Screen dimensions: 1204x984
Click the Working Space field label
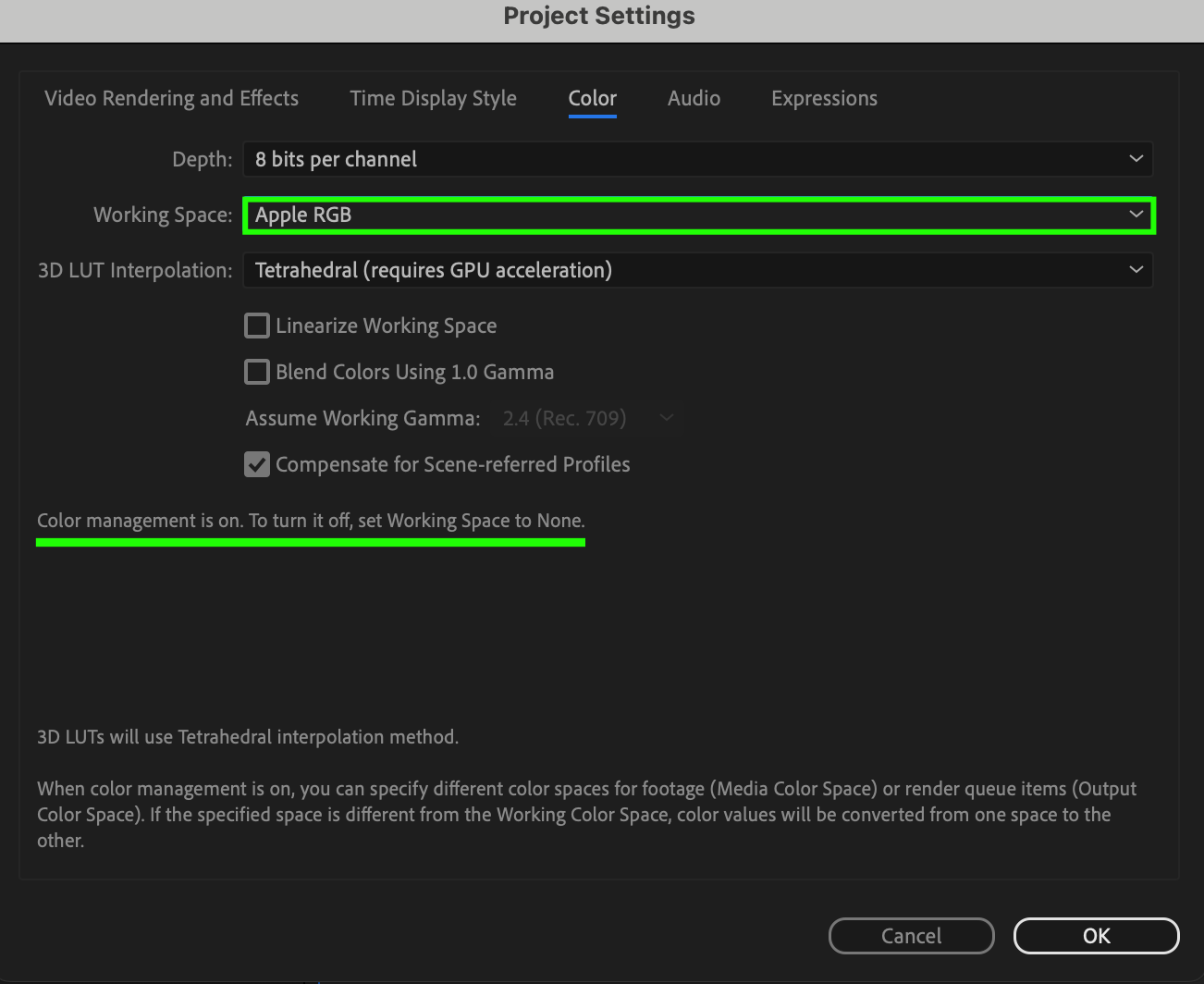[x=163, y=215]
